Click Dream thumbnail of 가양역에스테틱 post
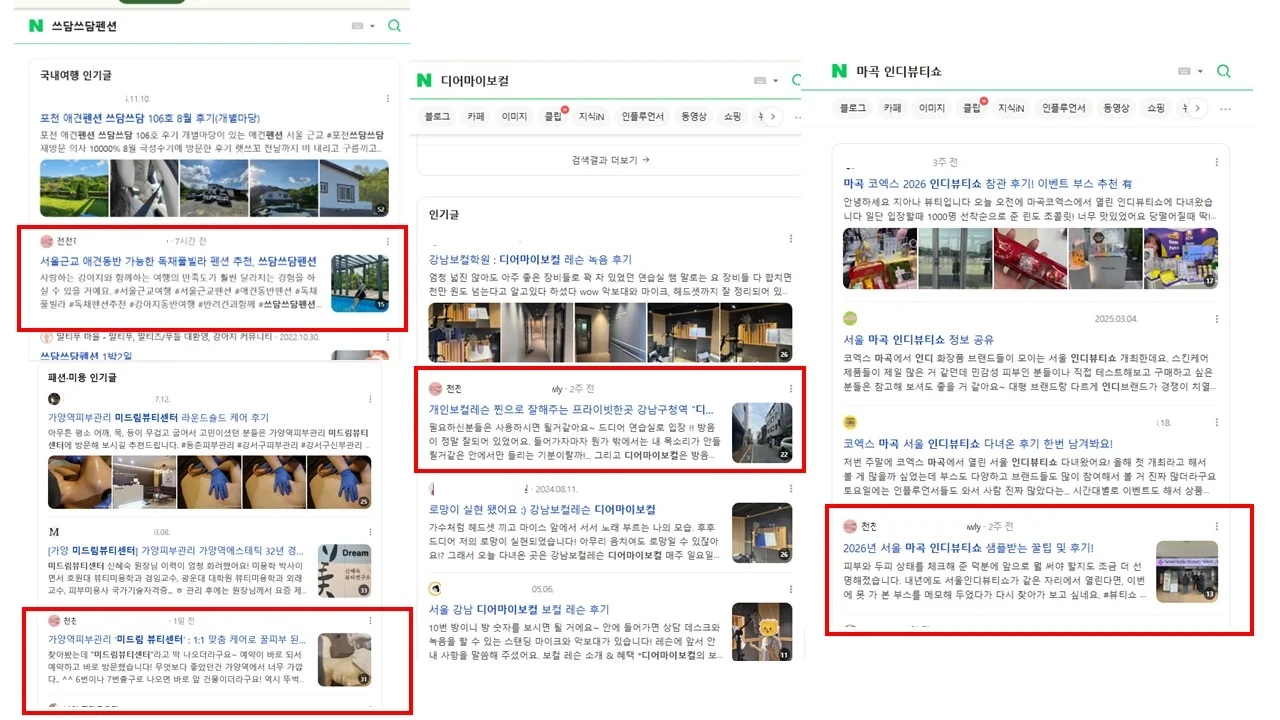 click(346, 571)
